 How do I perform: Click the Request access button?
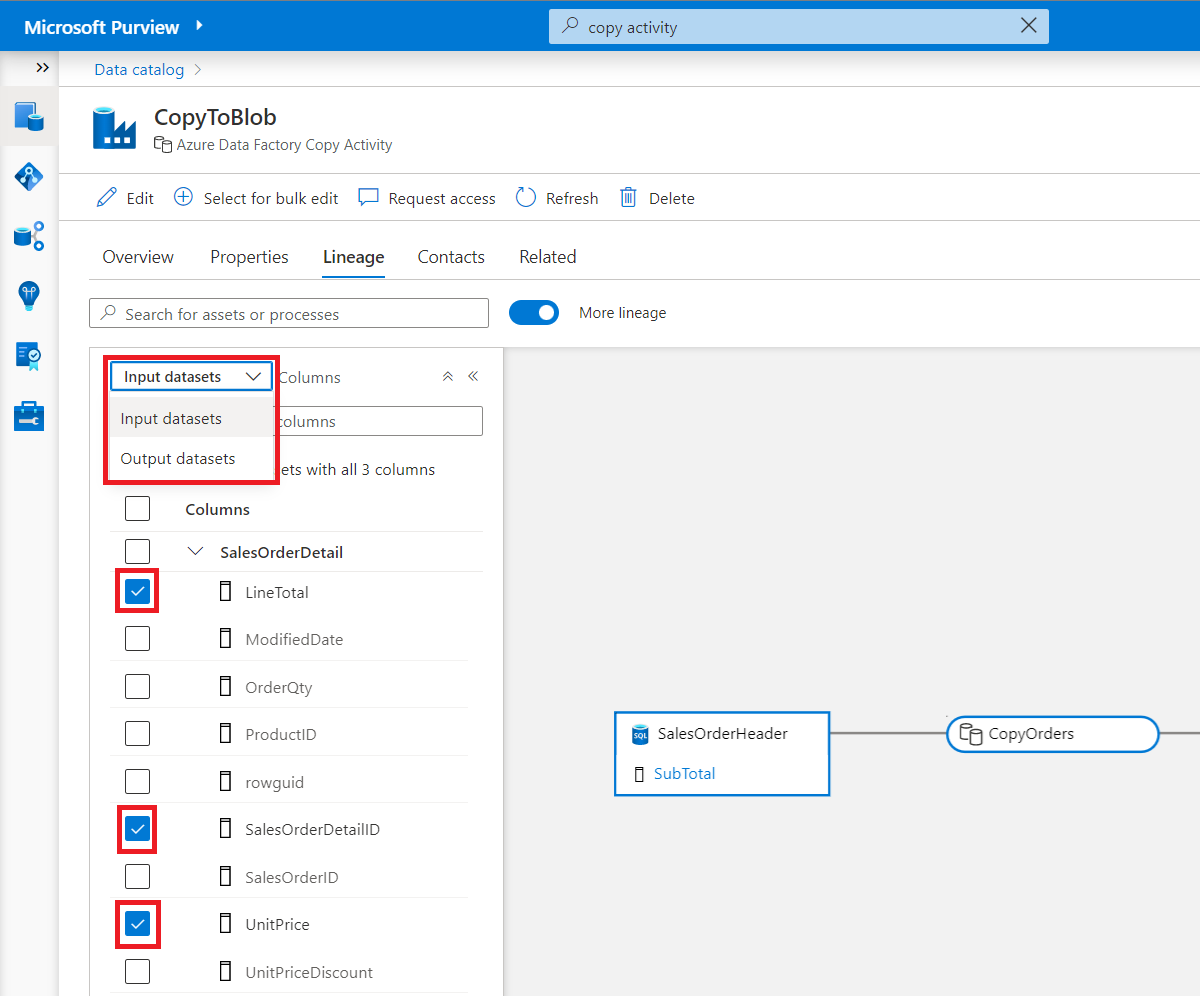[x=427, y=198]
